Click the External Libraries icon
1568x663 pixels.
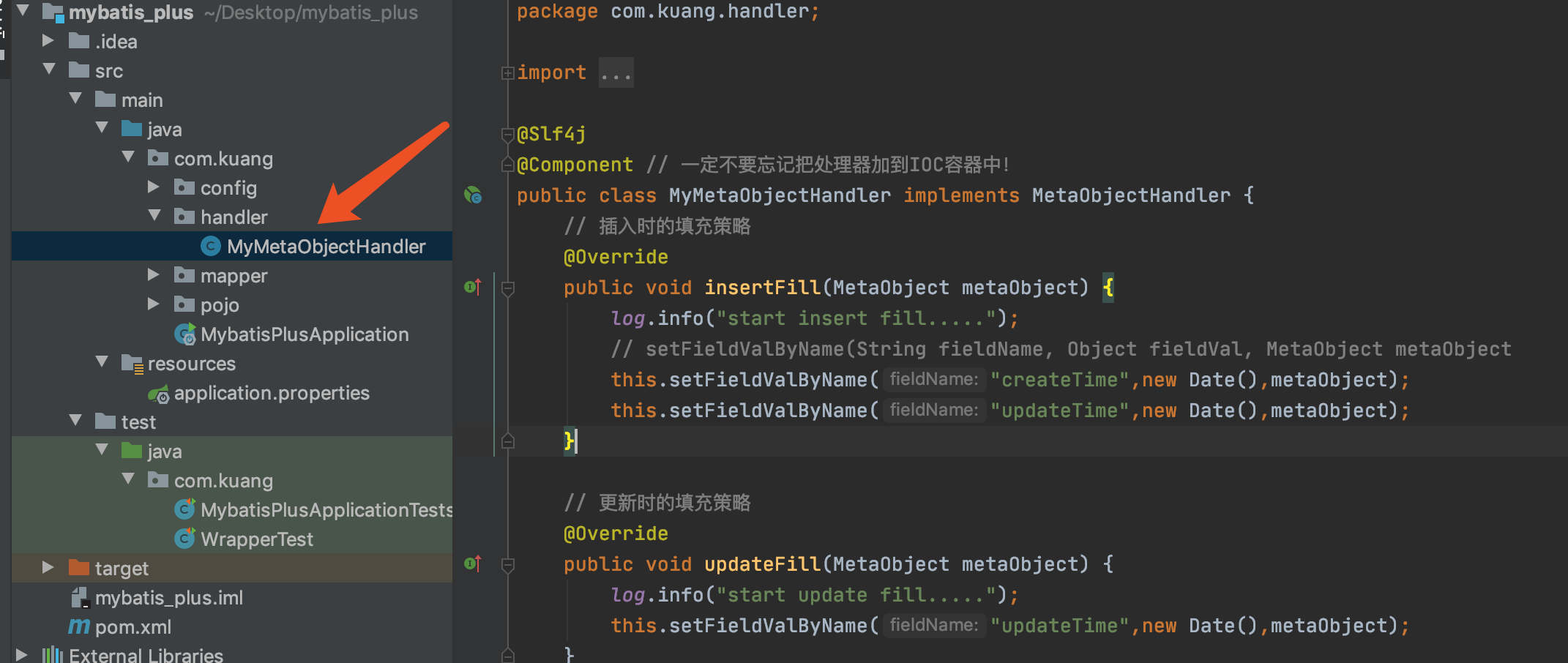pos(53,655)
